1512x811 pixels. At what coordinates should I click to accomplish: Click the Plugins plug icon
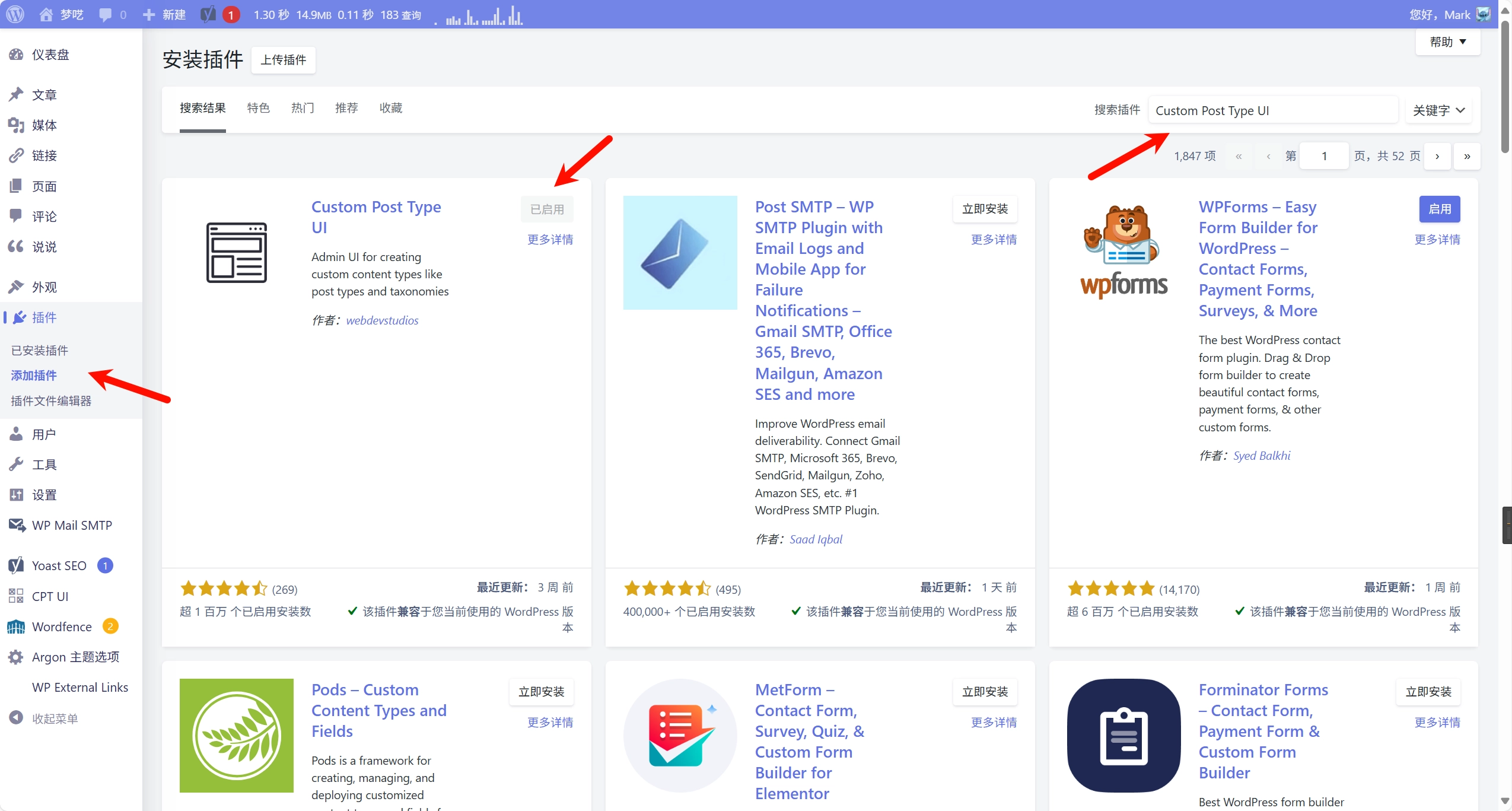[x=20, y=317]
